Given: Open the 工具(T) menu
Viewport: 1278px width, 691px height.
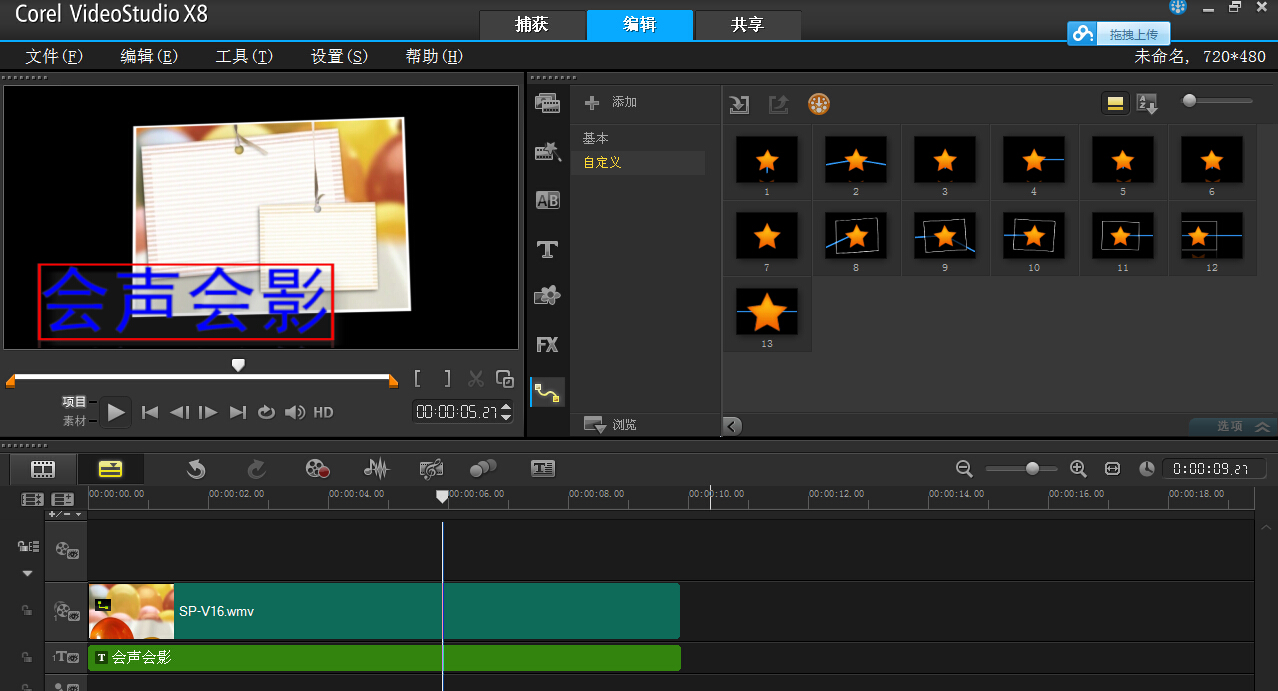Looking at the screenshot, I should tap(244, 56).
